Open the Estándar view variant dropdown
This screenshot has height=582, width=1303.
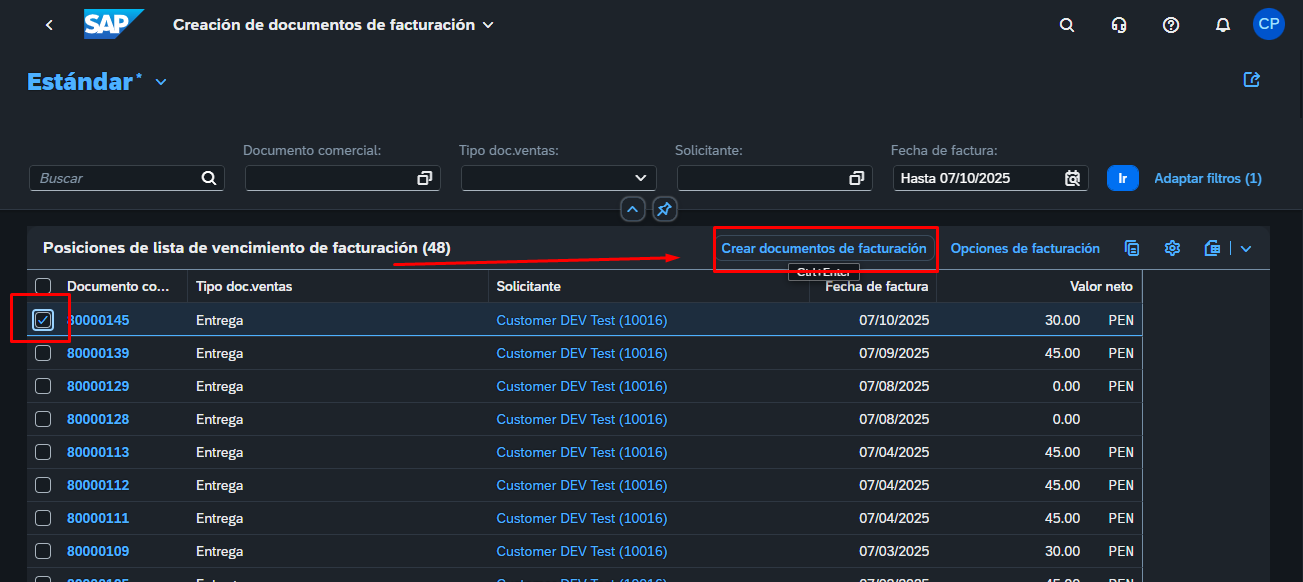pos(161,82)
